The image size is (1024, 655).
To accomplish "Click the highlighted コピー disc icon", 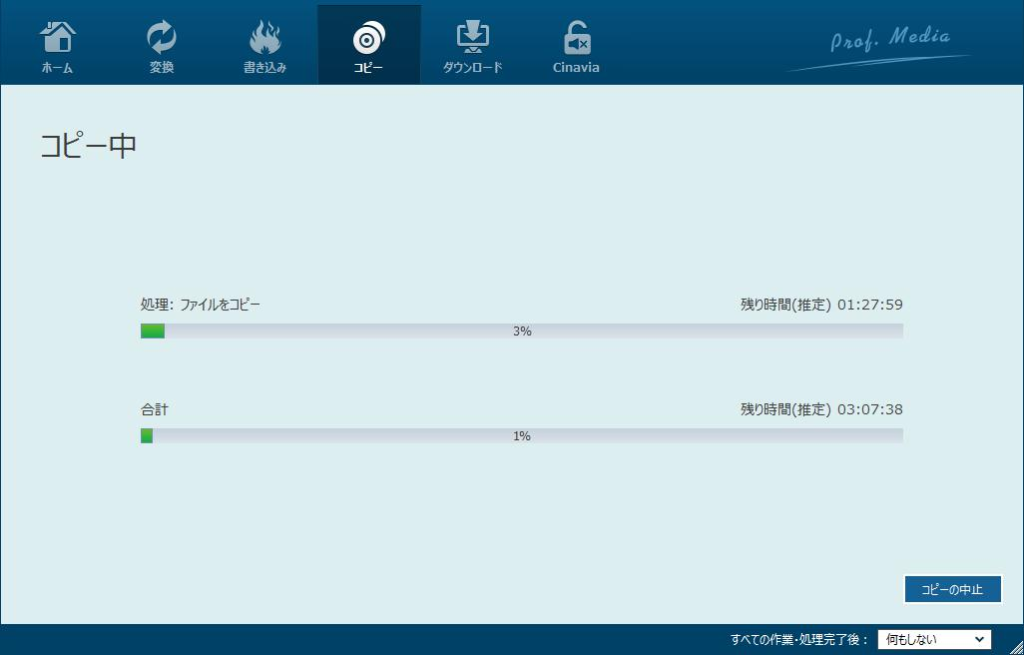I will tap(368, 40).
